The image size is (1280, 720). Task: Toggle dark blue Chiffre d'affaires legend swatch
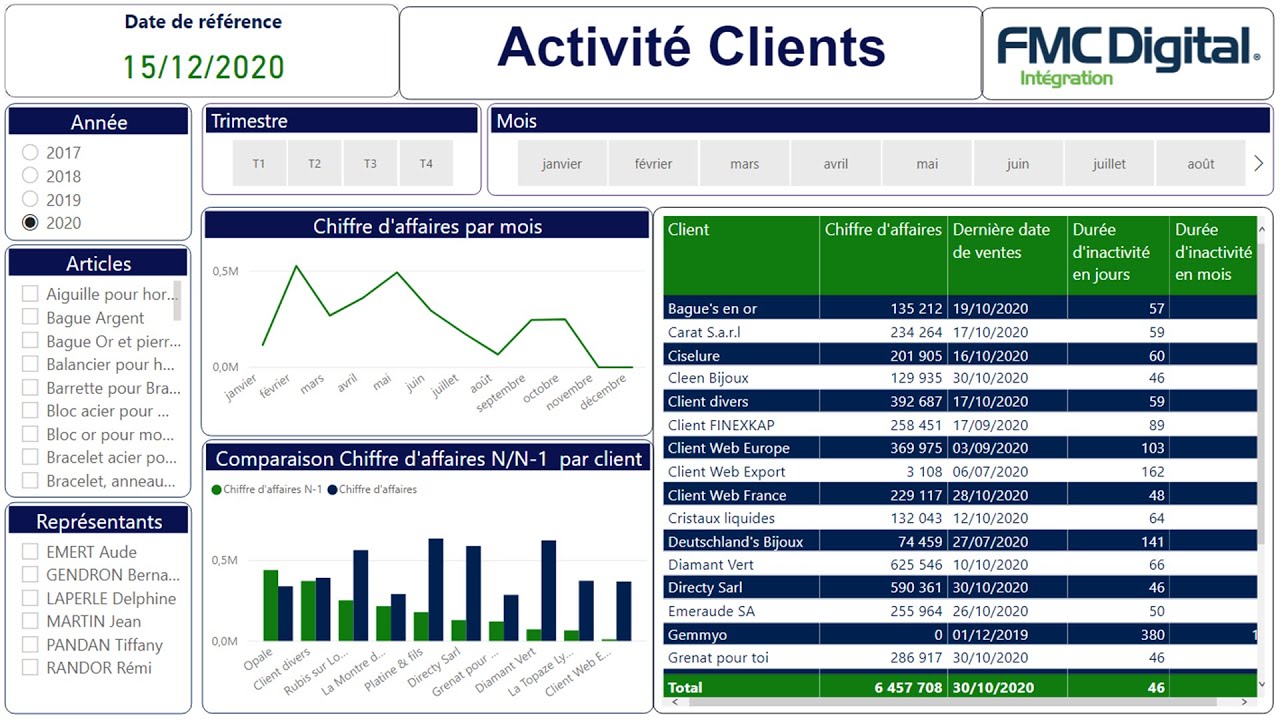[x=332, y=490]
